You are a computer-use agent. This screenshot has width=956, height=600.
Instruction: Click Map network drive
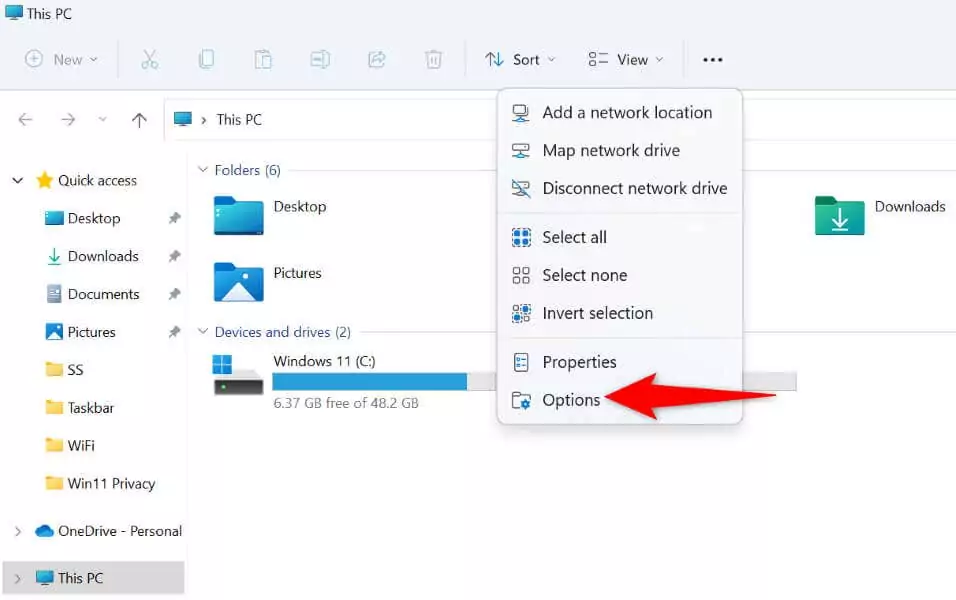610,150
